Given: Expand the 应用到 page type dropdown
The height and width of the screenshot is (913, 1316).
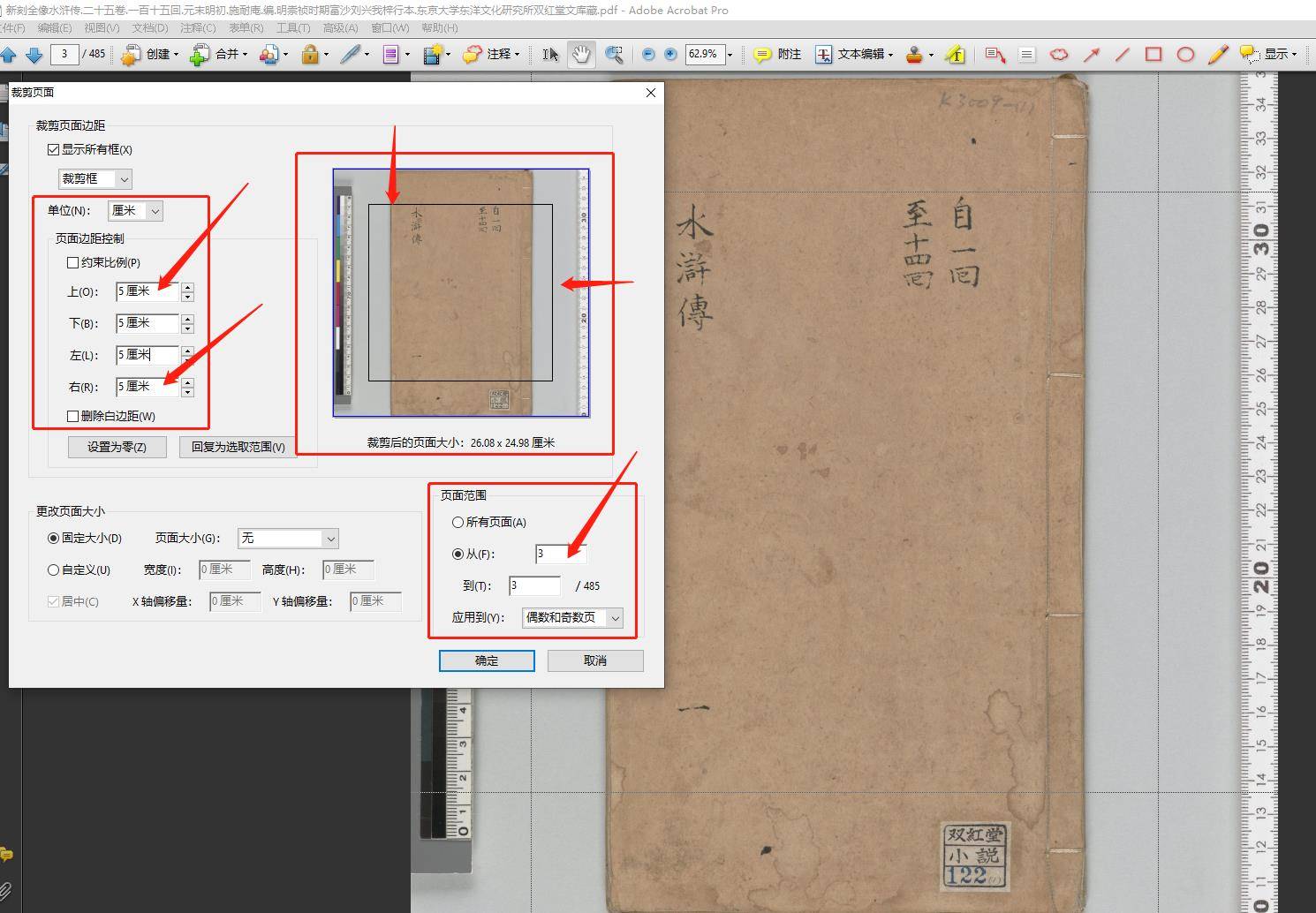Looking at the screenshot, I should 572,618.
